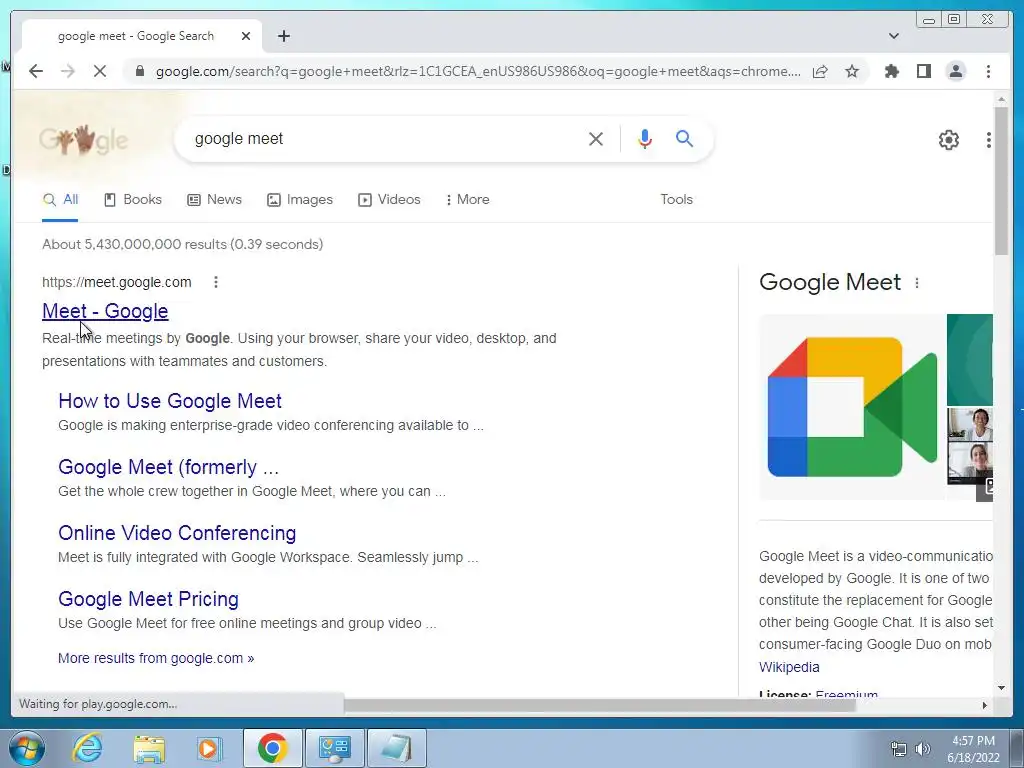This screenshot has height=768, width=1024.
Task: Share this page from the address bar
Action: tap(820, 71)
